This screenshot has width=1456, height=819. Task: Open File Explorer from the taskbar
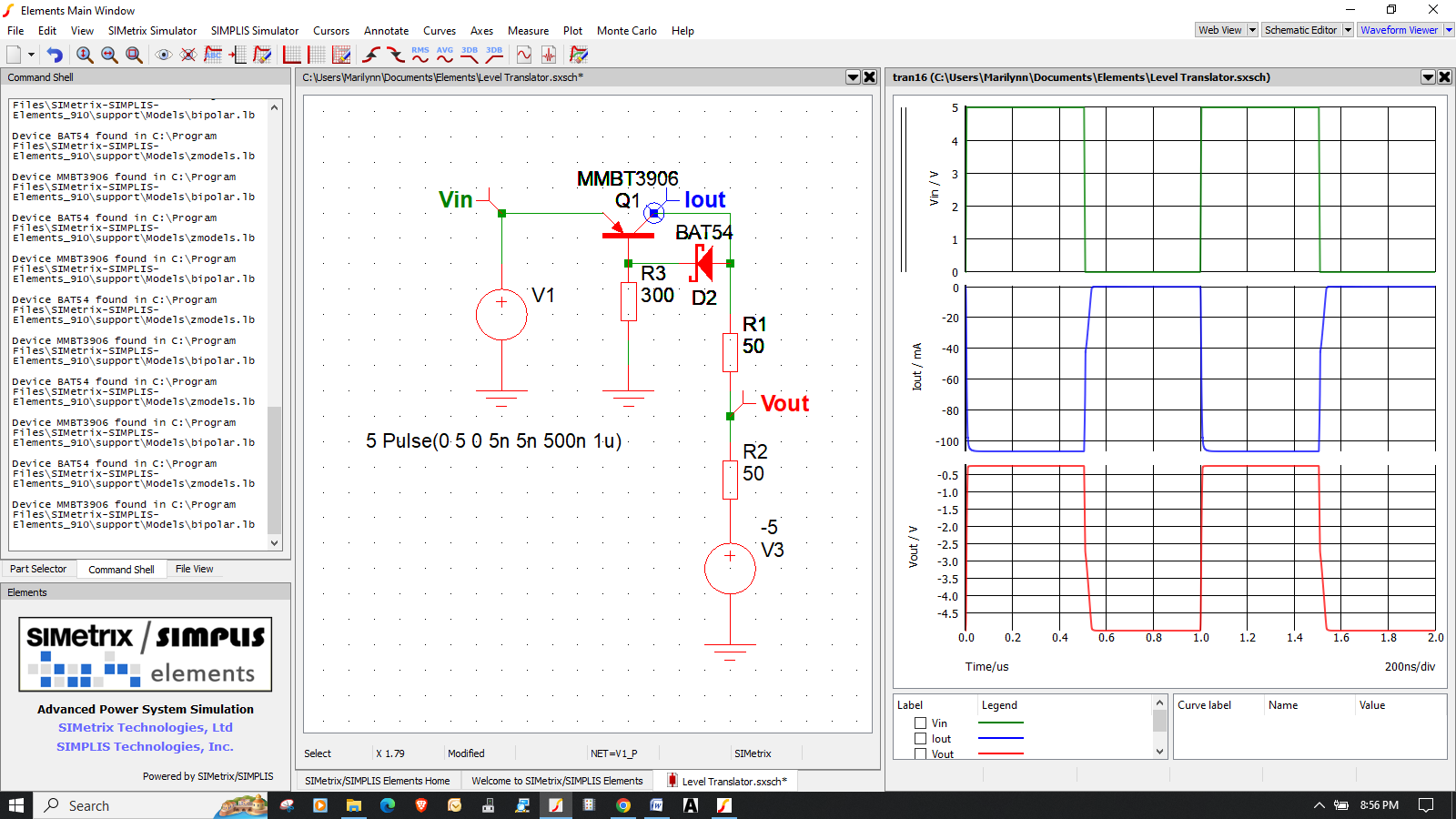[x=353, y=805]
